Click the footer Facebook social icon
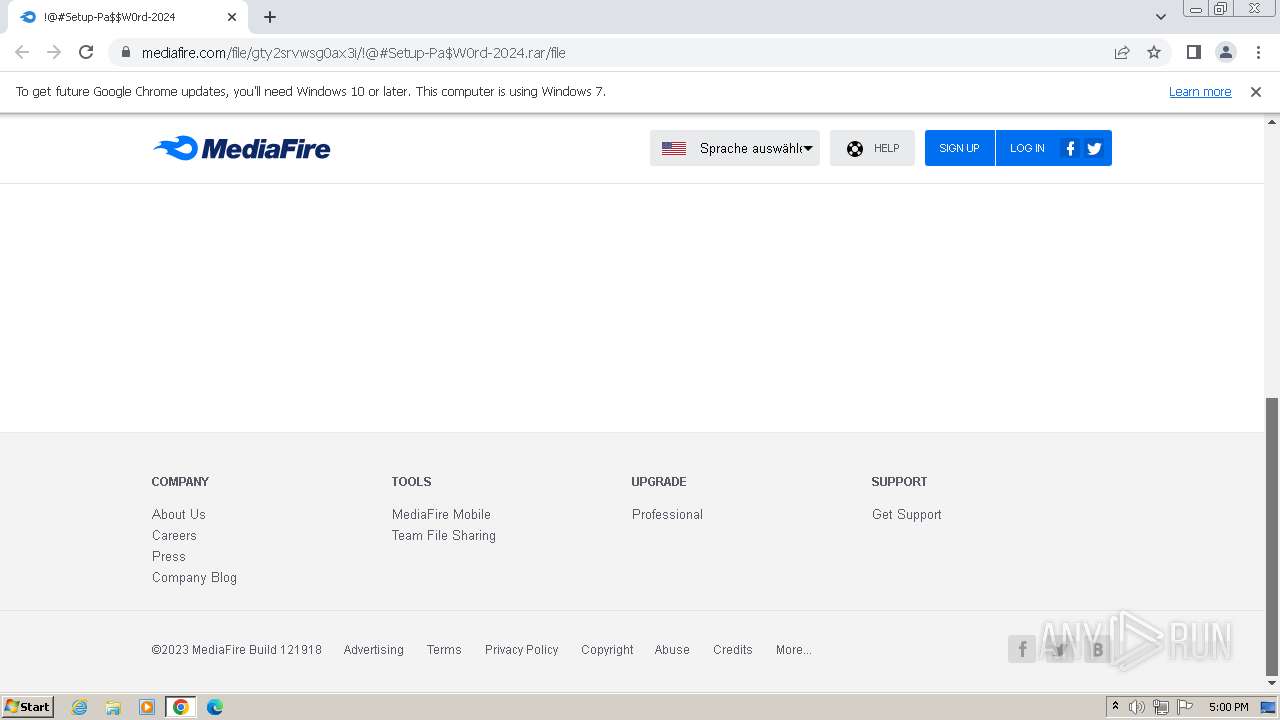Screen dimensions: 1280x720 pyautogui.click(x=1022, y=649)
